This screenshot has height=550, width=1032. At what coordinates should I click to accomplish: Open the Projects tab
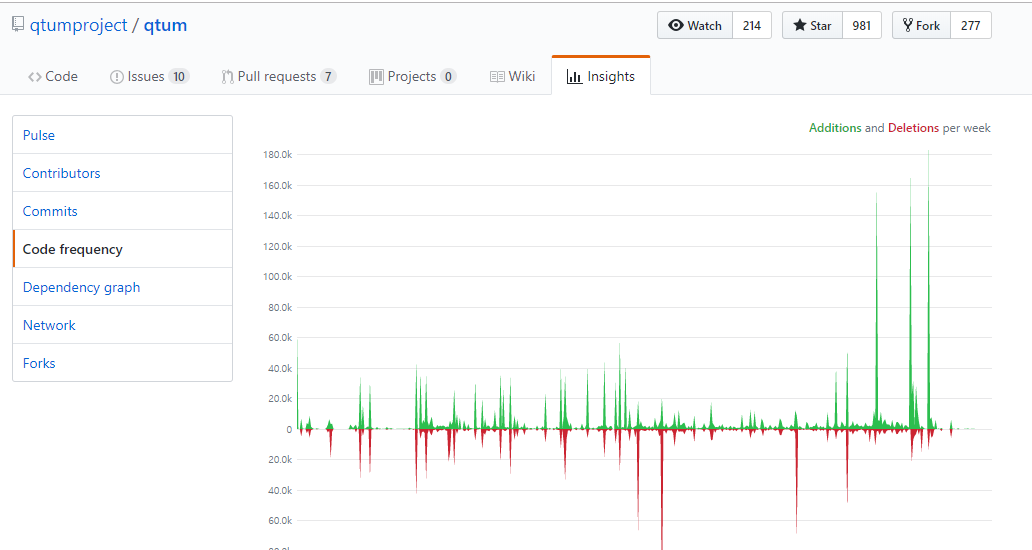tap(413, 76)
